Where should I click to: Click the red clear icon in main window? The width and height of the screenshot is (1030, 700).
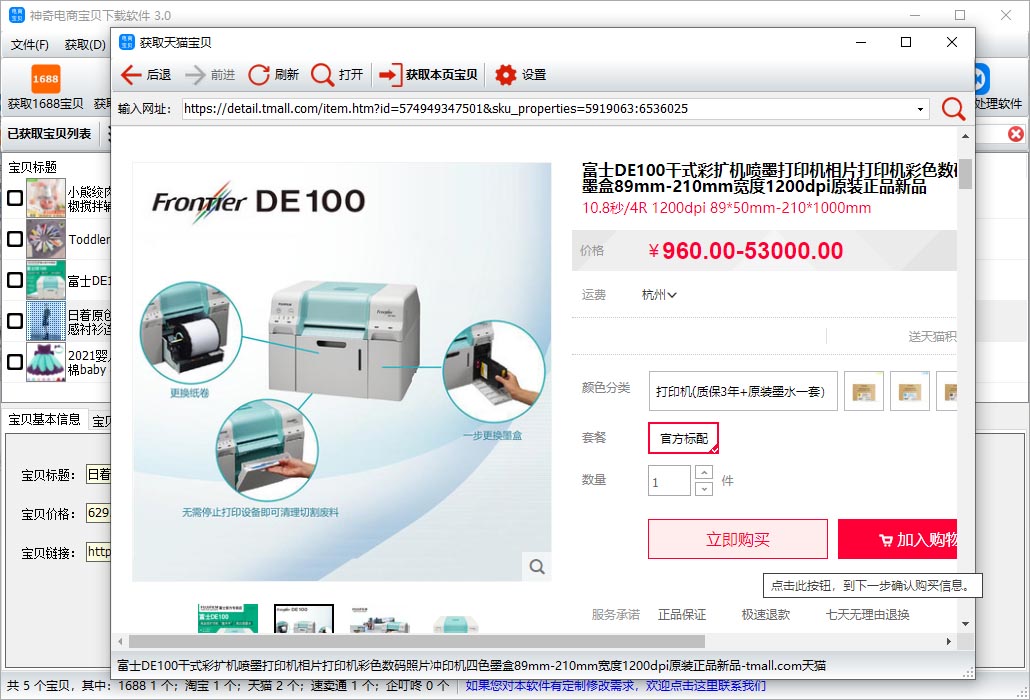coord(1016,134)
